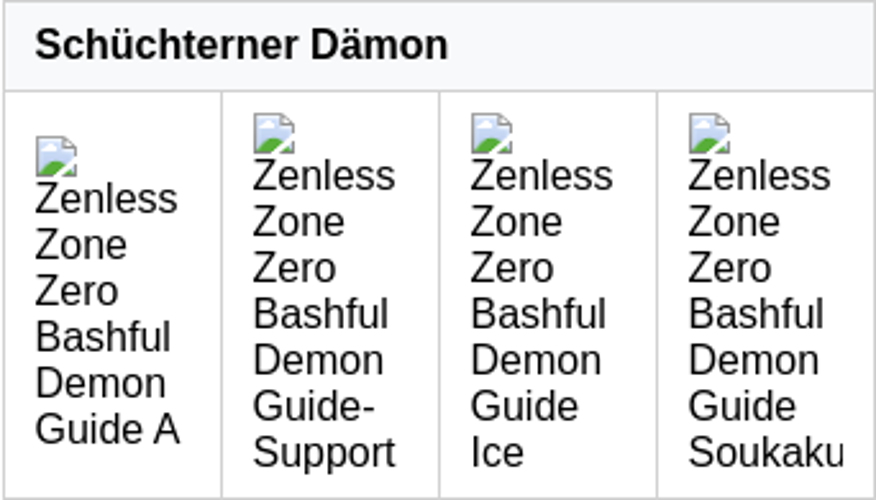Click the word "Ice" in the third cell
This screenshot has width=876, height=500.
tap(497, 453)
